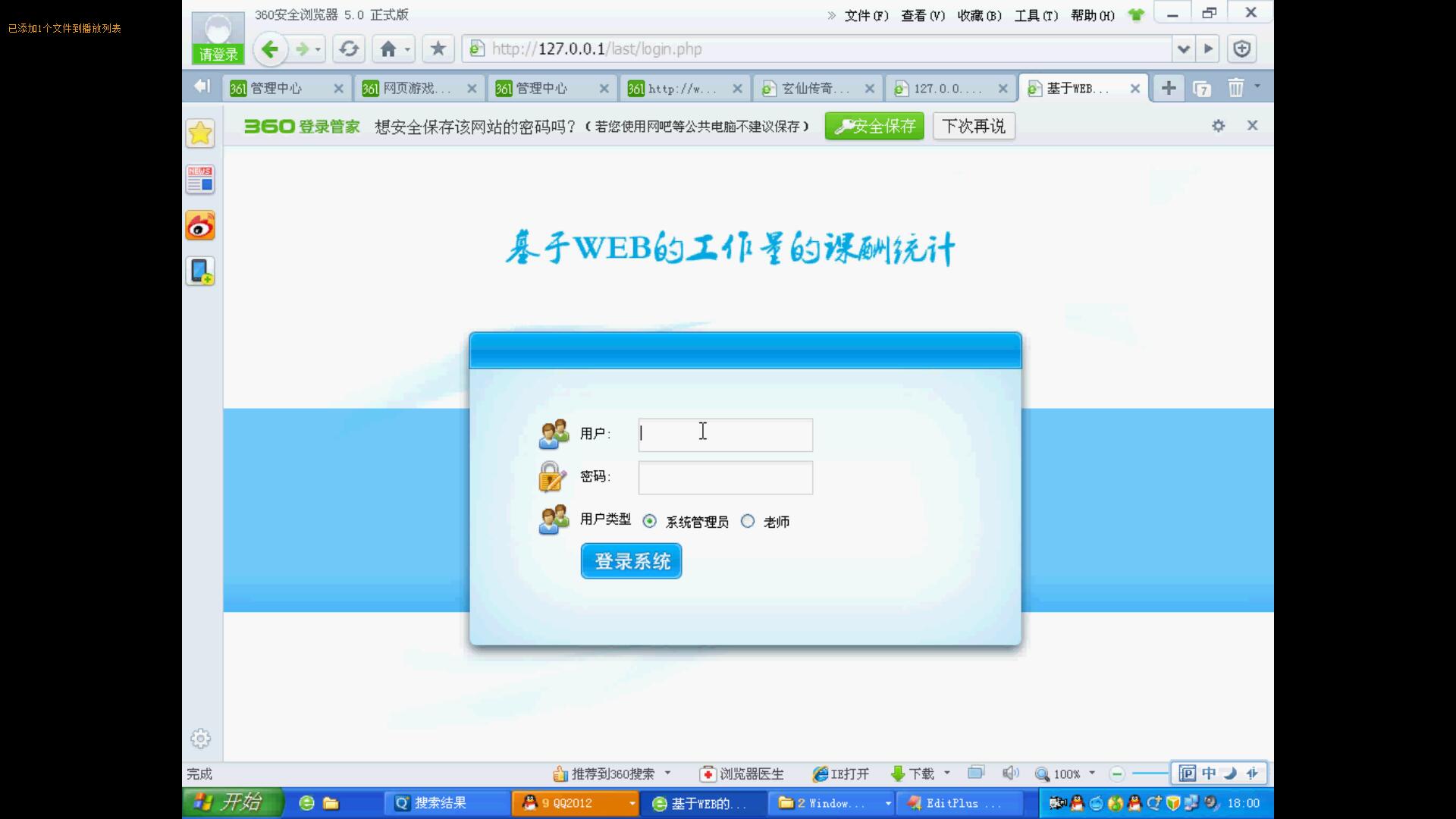Close the 基于WEB... tab
Screen dimensions: 1456x819
click(x=1135, y=89)
